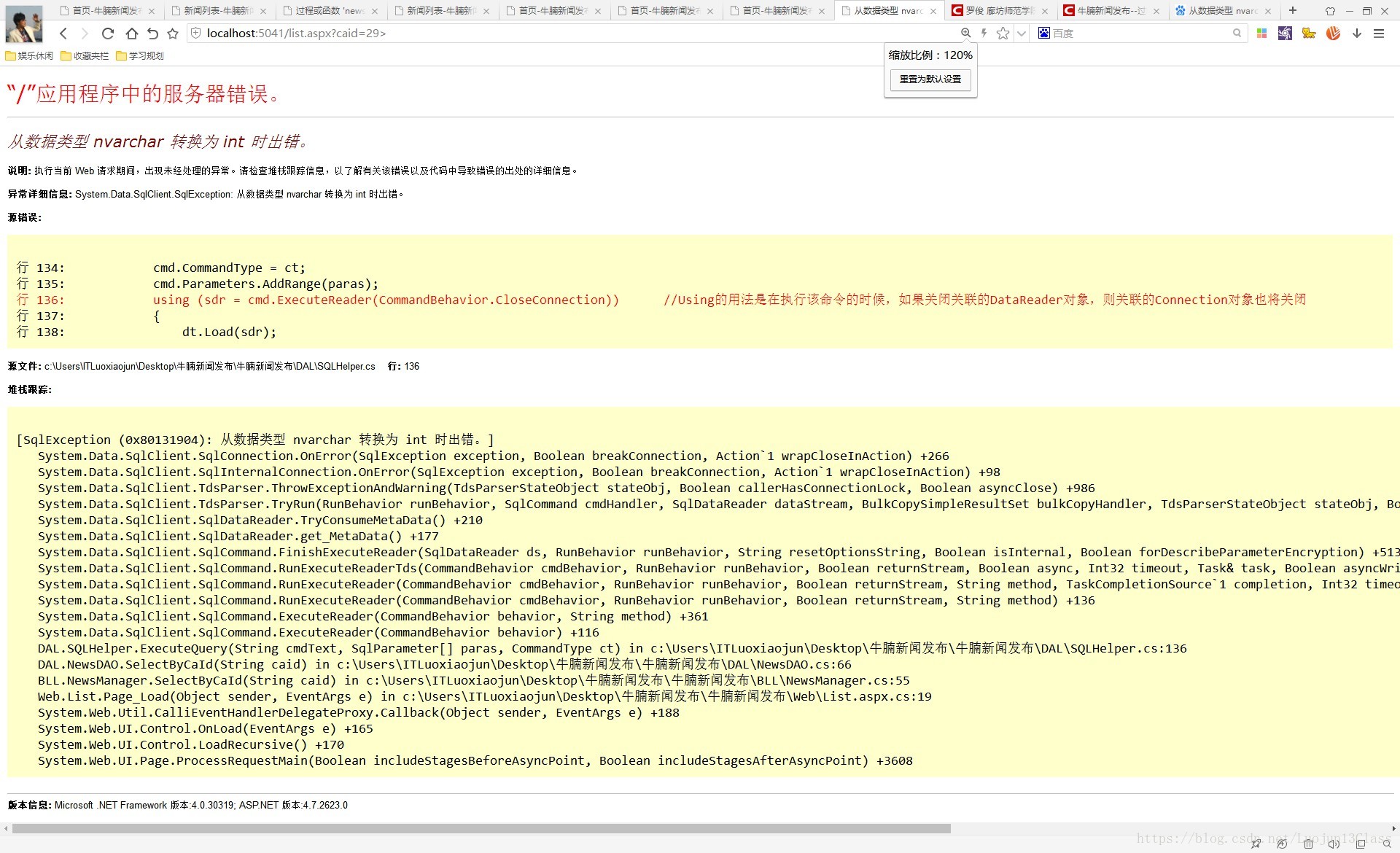Bookmark page via star beside undo arrow
Viewport: 1400px width, 853px height.
click(173, 34)
